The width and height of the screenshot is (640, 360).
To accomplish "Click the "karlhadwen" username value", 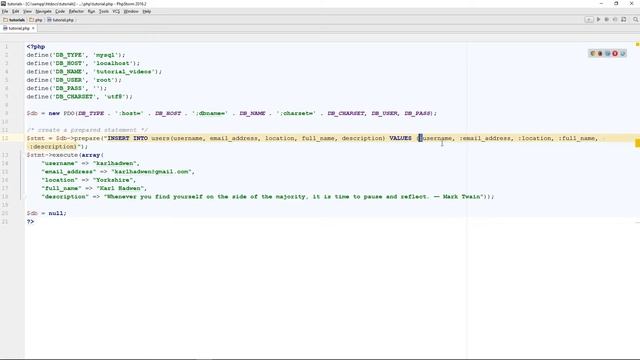I will point(116,163).
